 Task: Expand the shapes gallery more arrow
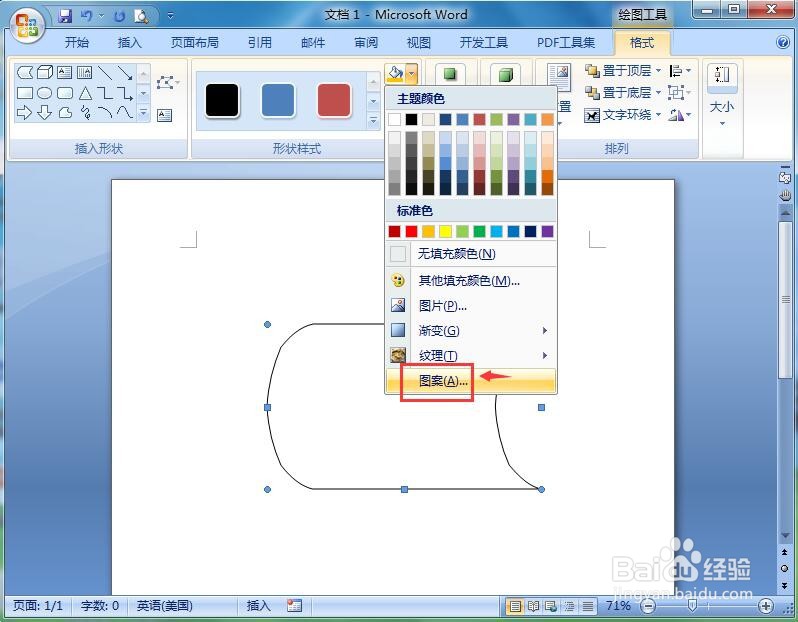click(144, 112)
